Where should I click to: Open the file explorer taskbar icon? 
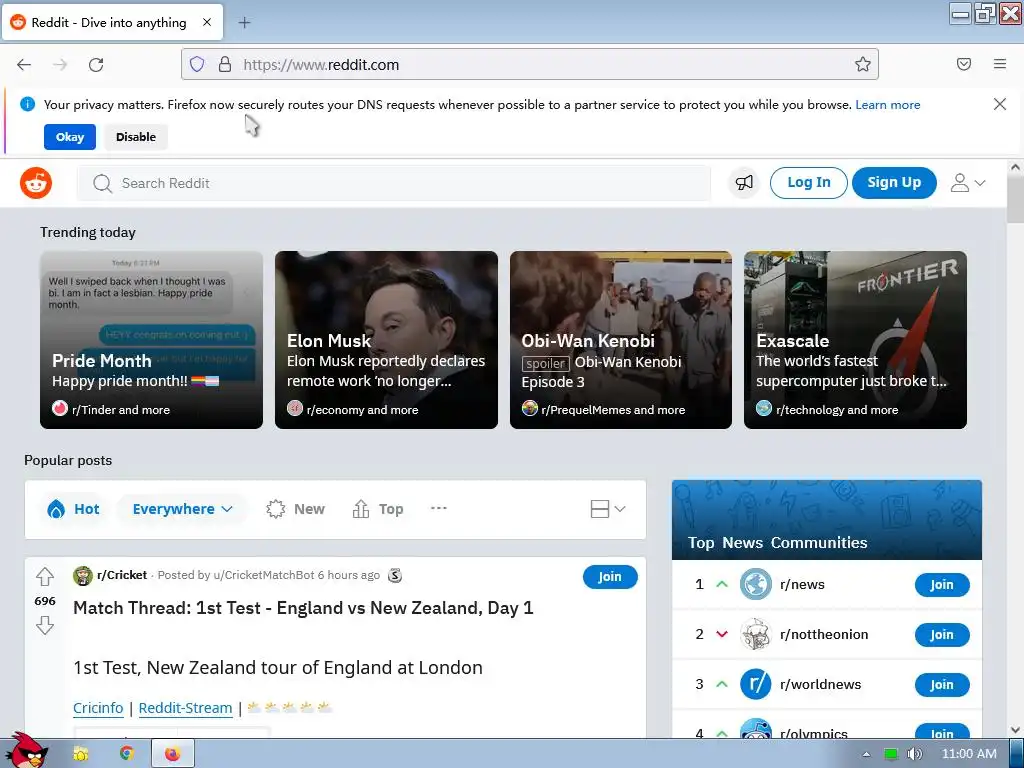tap(81, 754)
